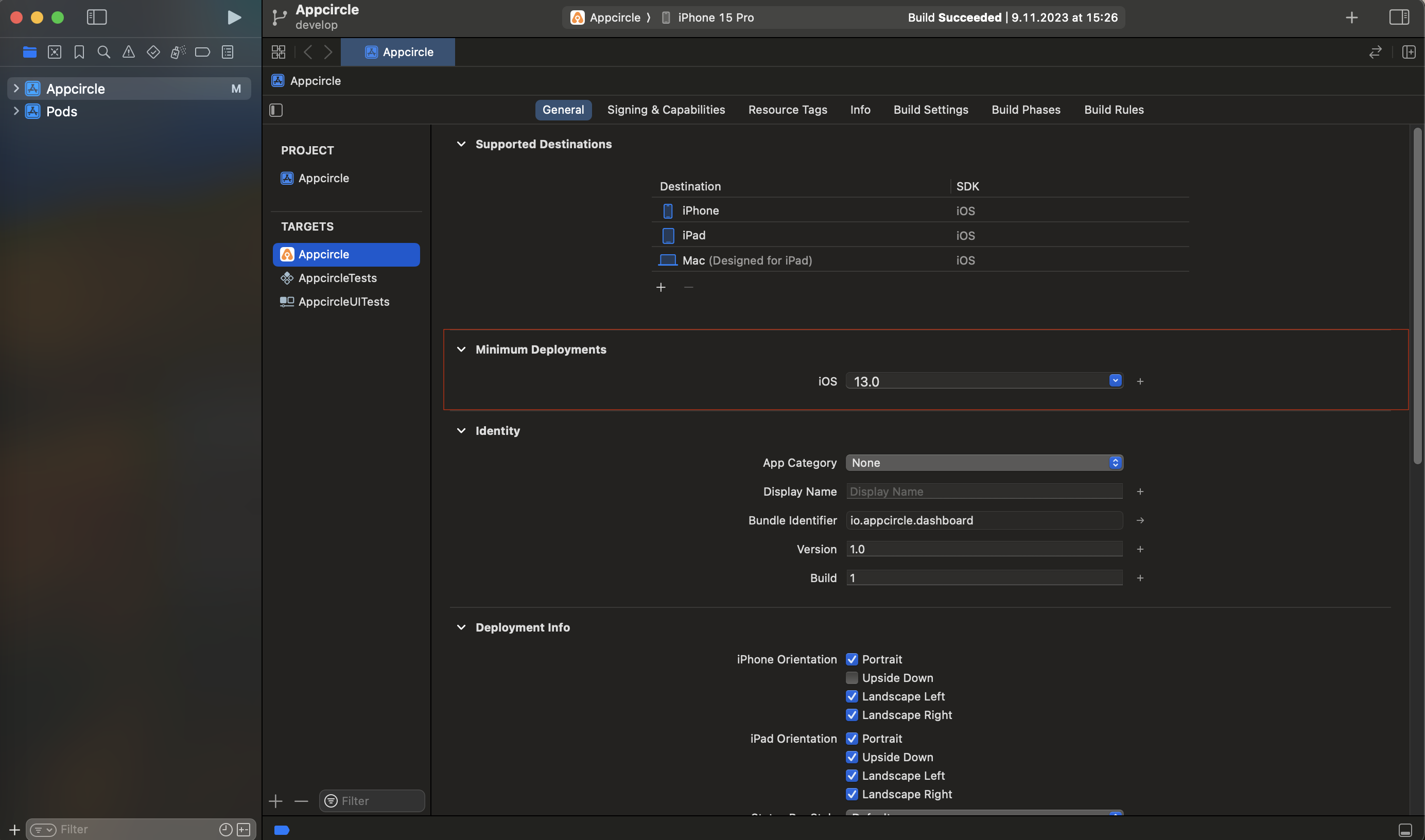The height and width of the screenshot is (840, 1425).
Task: Open the App Category dropdown
Action: (984, 463)
